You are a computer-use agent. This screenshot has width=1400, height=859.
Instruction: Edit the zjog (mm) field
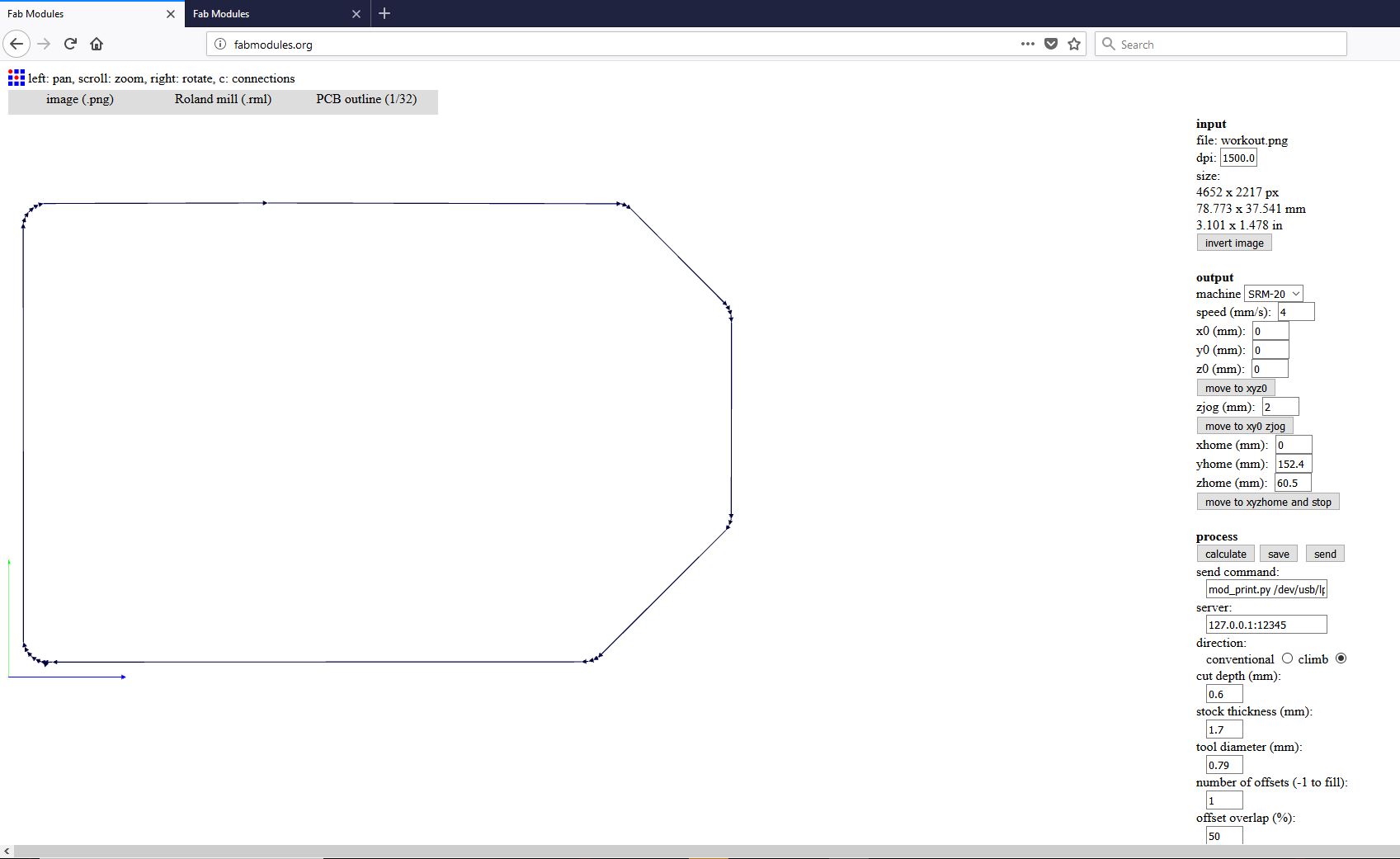point(1280,407)
